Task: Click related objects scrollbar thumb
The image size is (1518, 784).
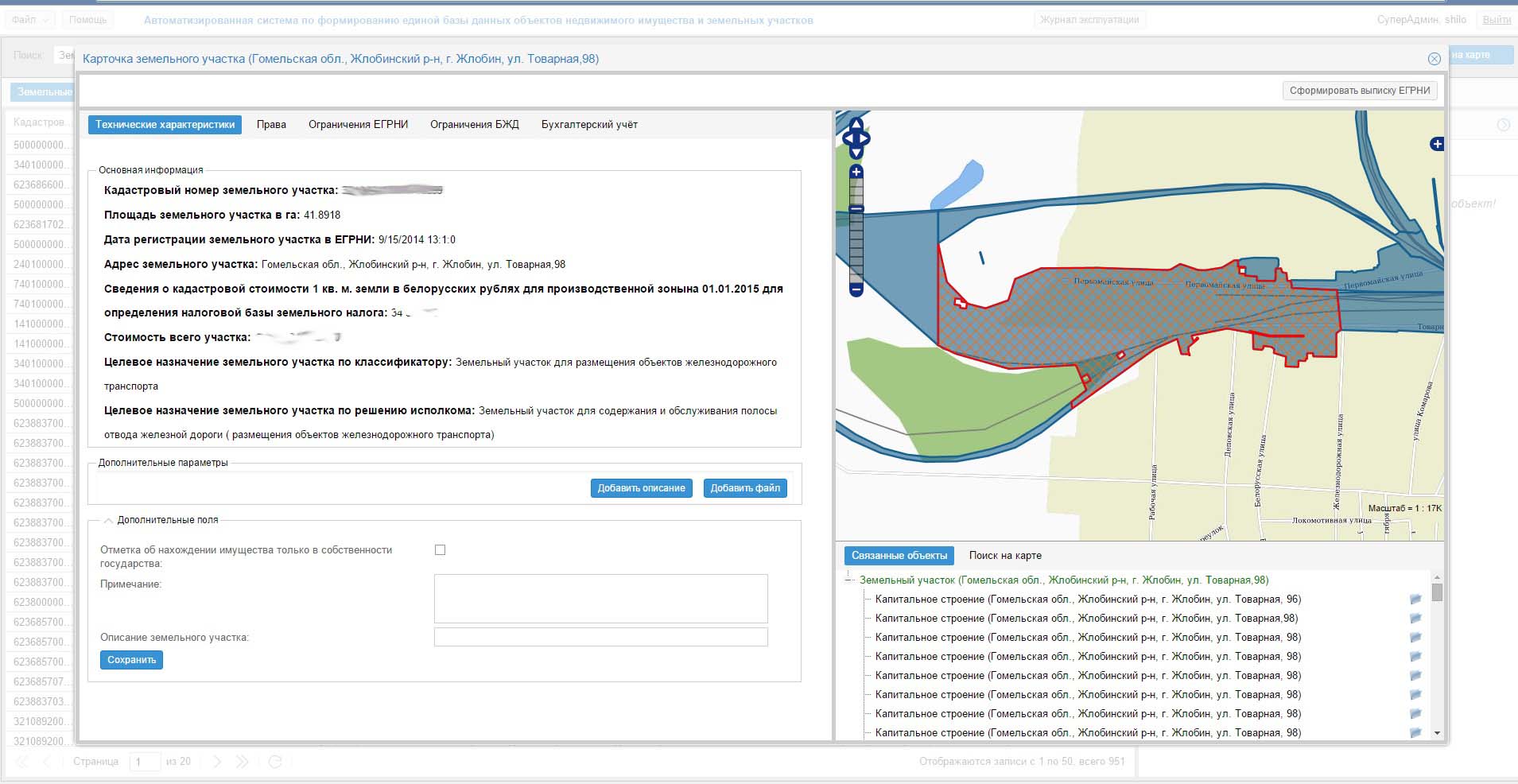Action: point(1437,592)
